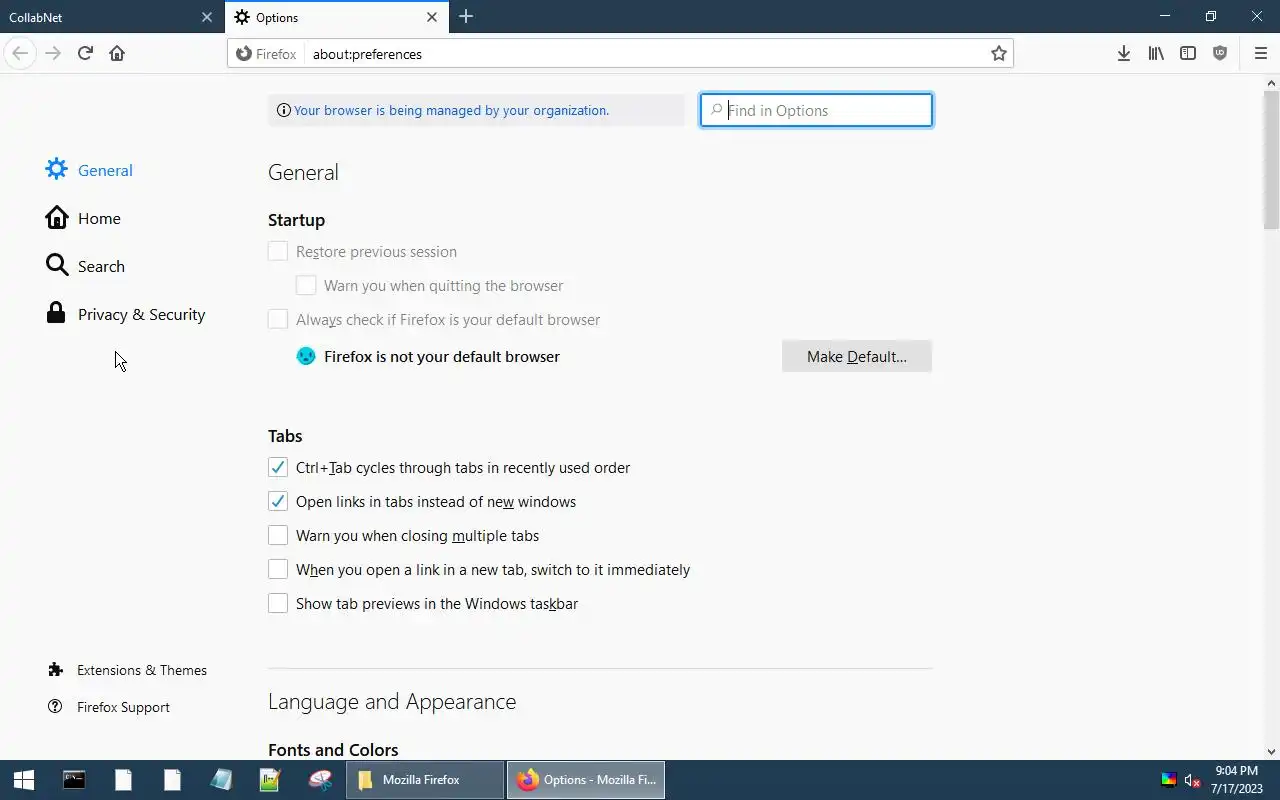Open a new tab with plus
This screenshot has width=1280, height=800.
[x=466, y=17]
